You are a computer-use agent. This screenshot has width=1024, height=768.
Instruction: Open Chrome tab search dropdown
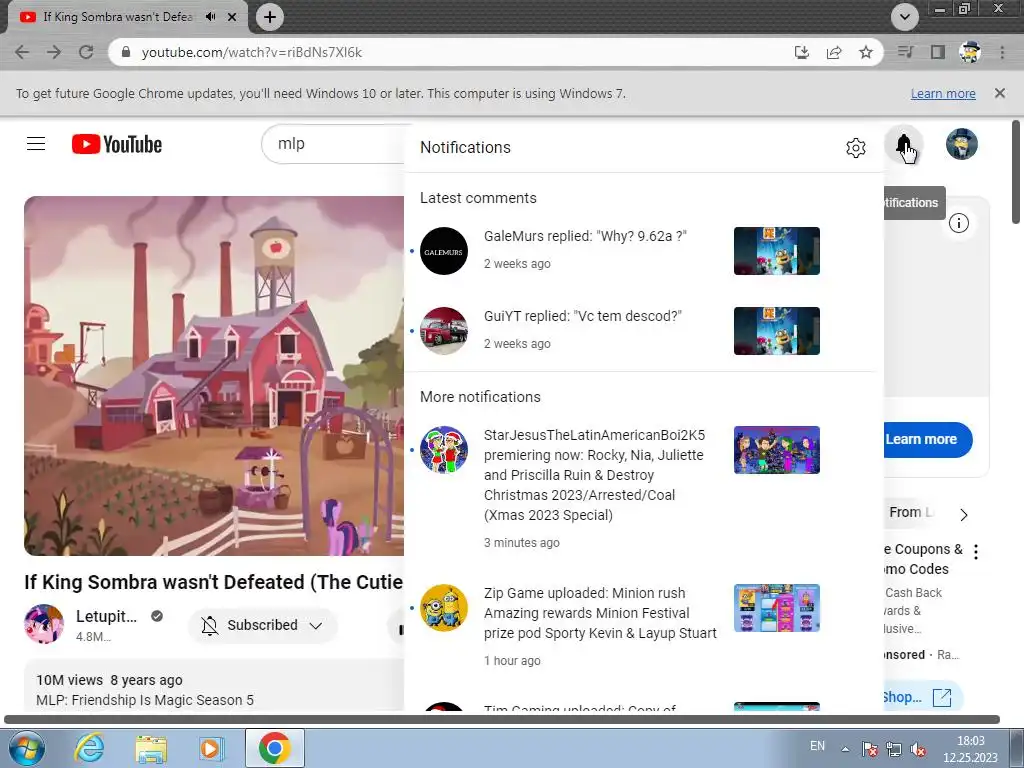[904, 17]
